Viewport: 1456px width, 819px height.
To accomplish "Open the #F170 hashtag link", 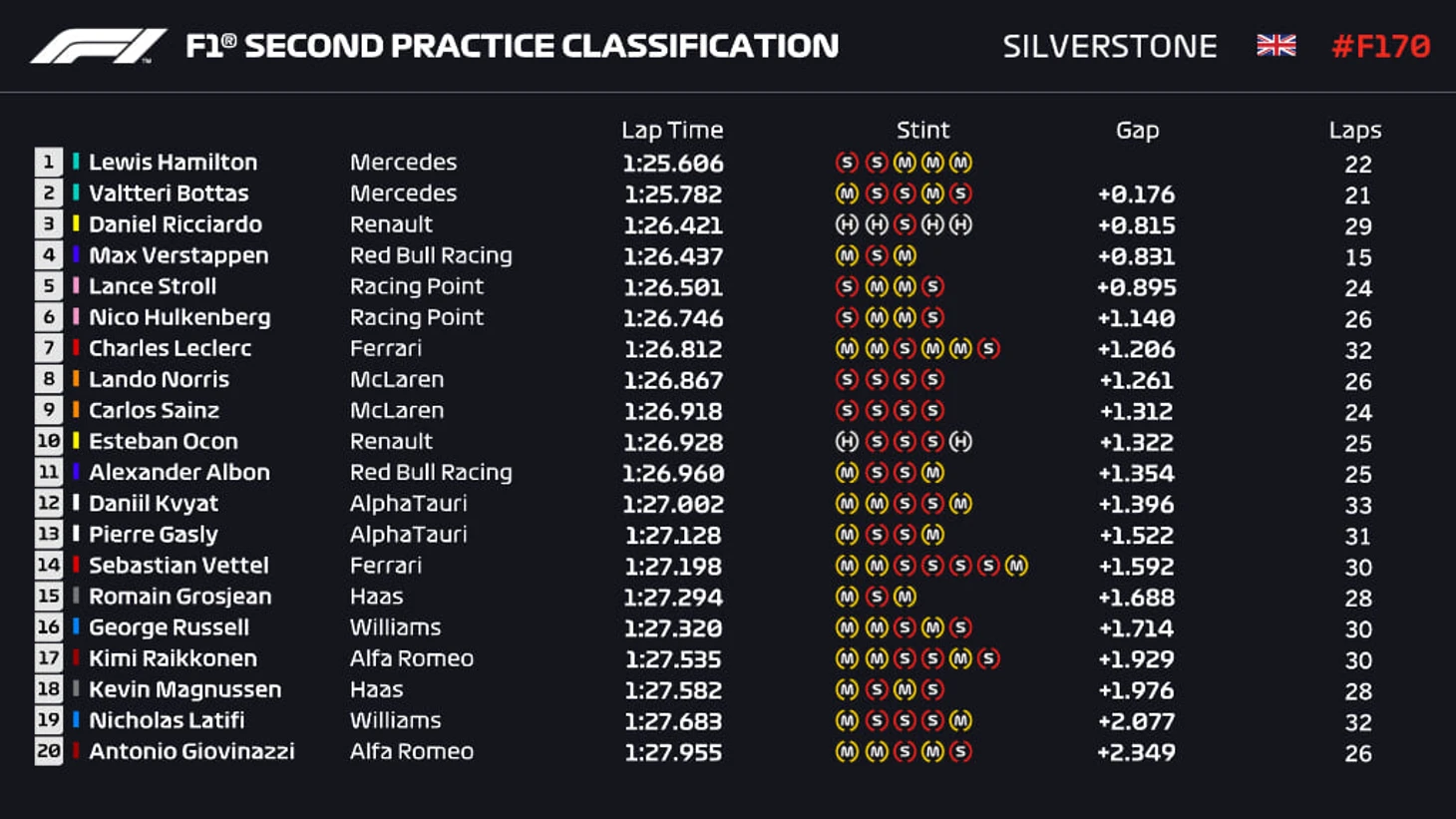I will tap(1381, 46).
